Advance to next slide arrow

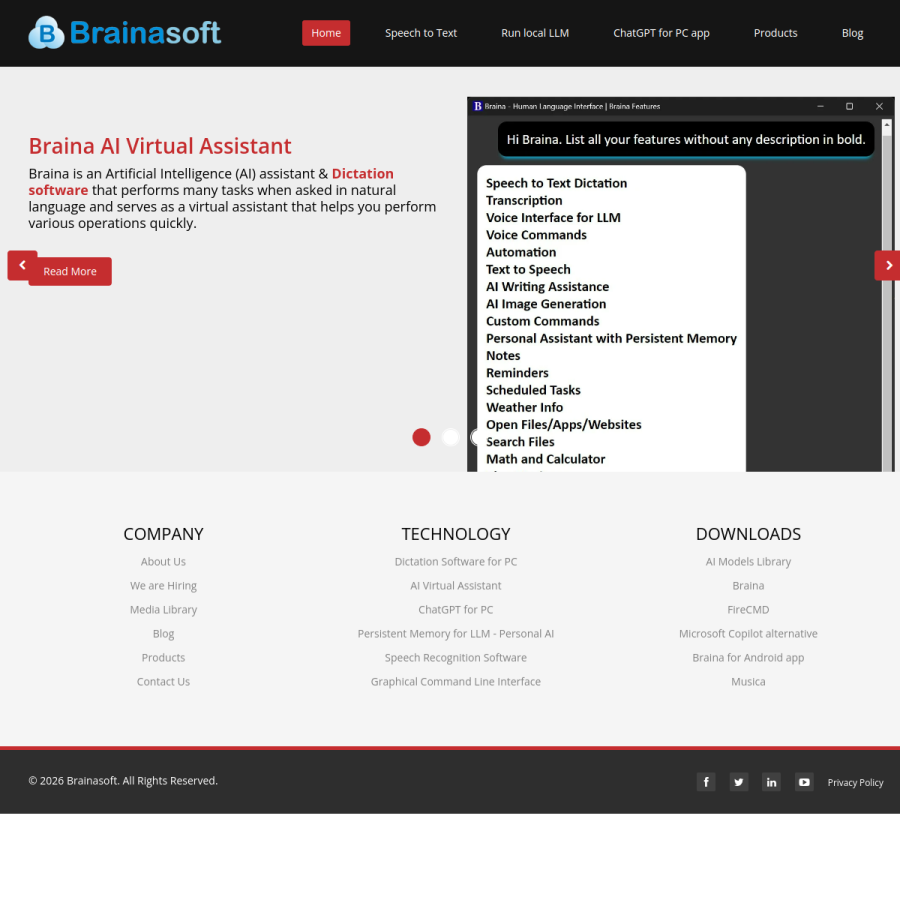[887, 265]
